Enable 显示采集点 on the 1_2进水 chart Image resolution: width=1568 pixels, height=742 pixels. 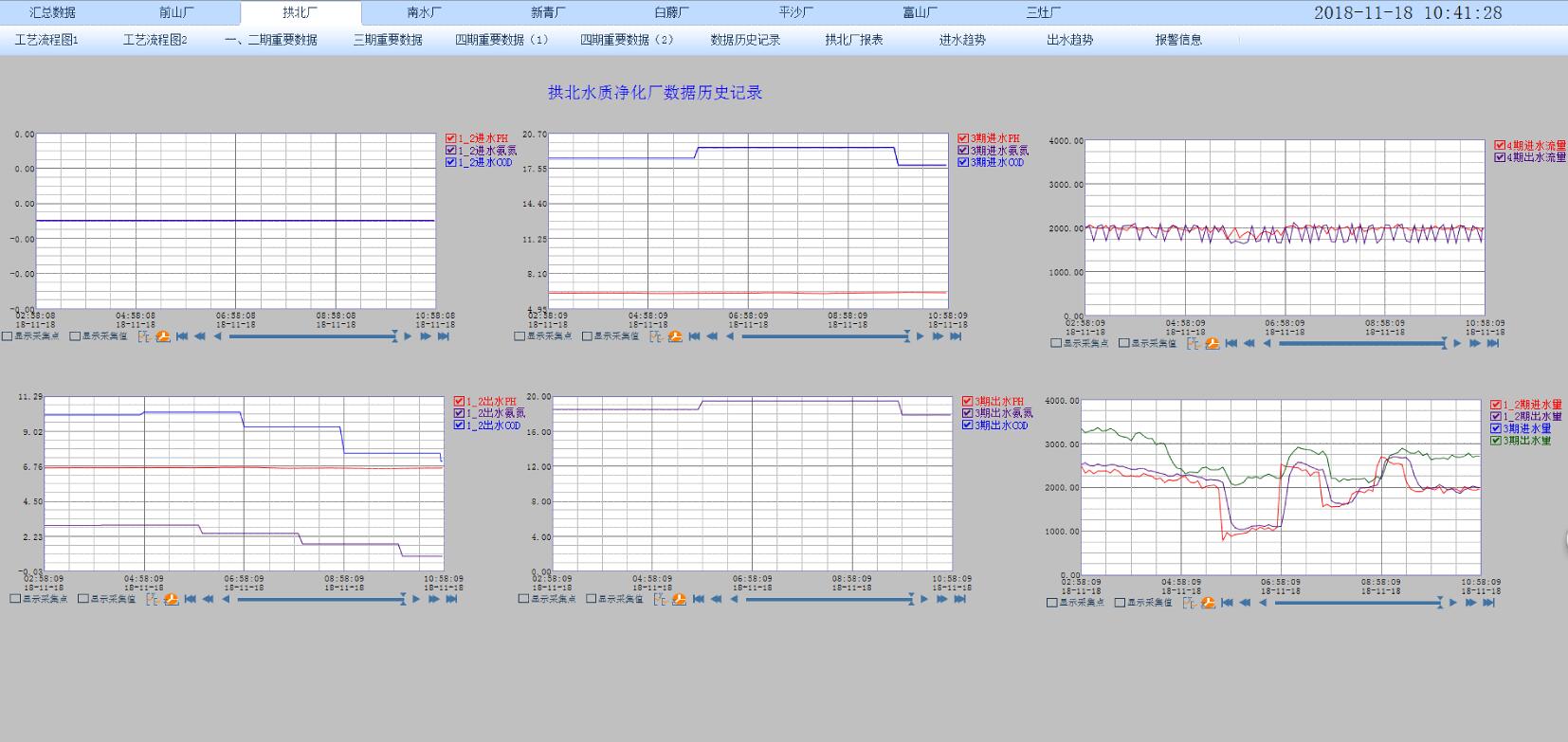coord(8,336)
